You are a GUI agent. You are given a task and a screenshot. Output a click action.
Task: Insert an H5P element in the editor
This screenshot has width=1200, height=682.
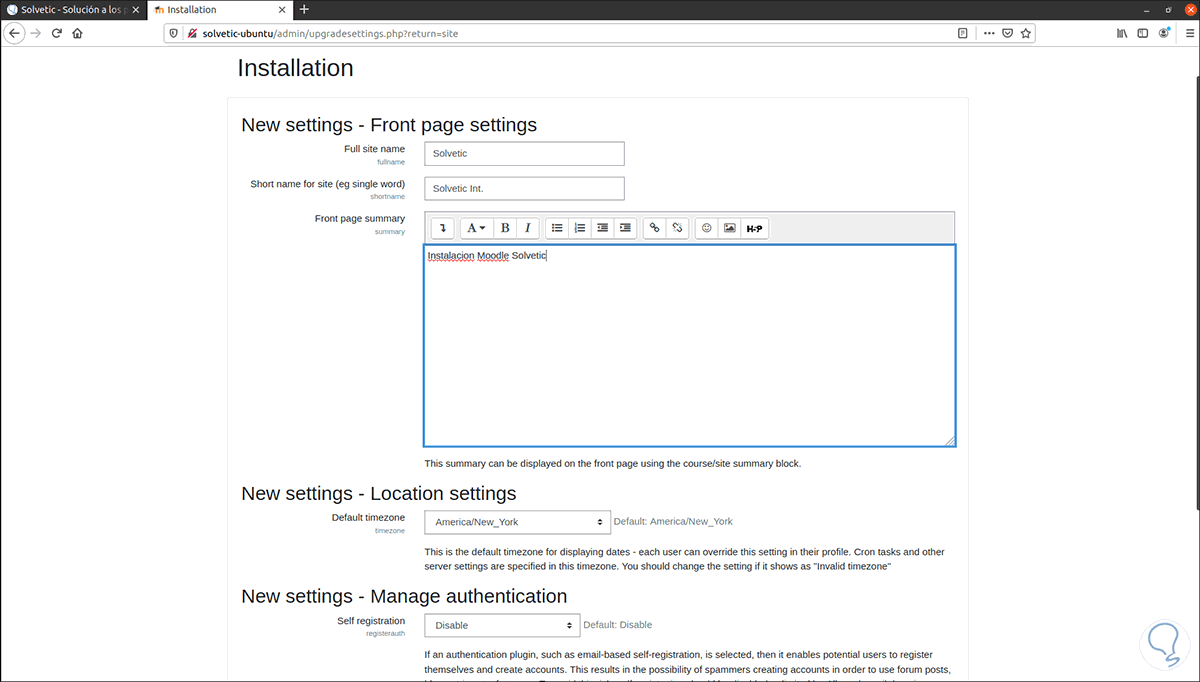755,228
